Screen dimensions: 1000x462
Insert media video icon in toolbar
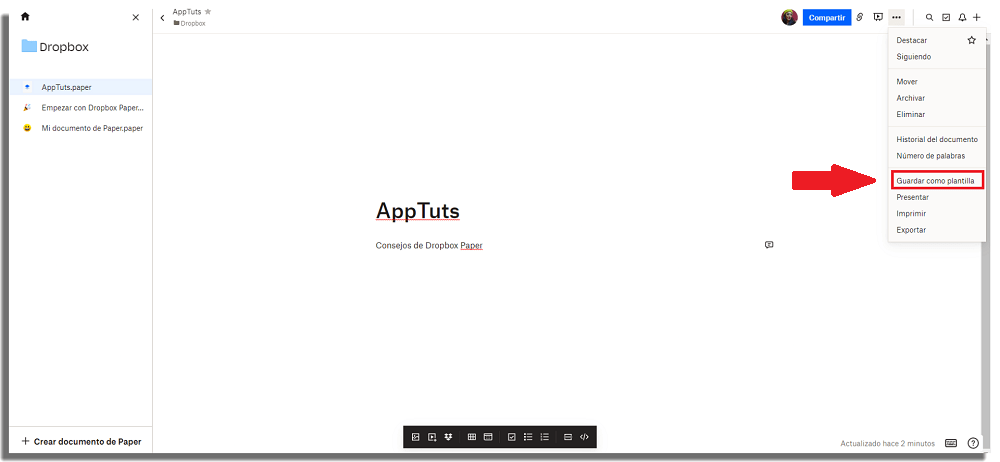(432, 437)
